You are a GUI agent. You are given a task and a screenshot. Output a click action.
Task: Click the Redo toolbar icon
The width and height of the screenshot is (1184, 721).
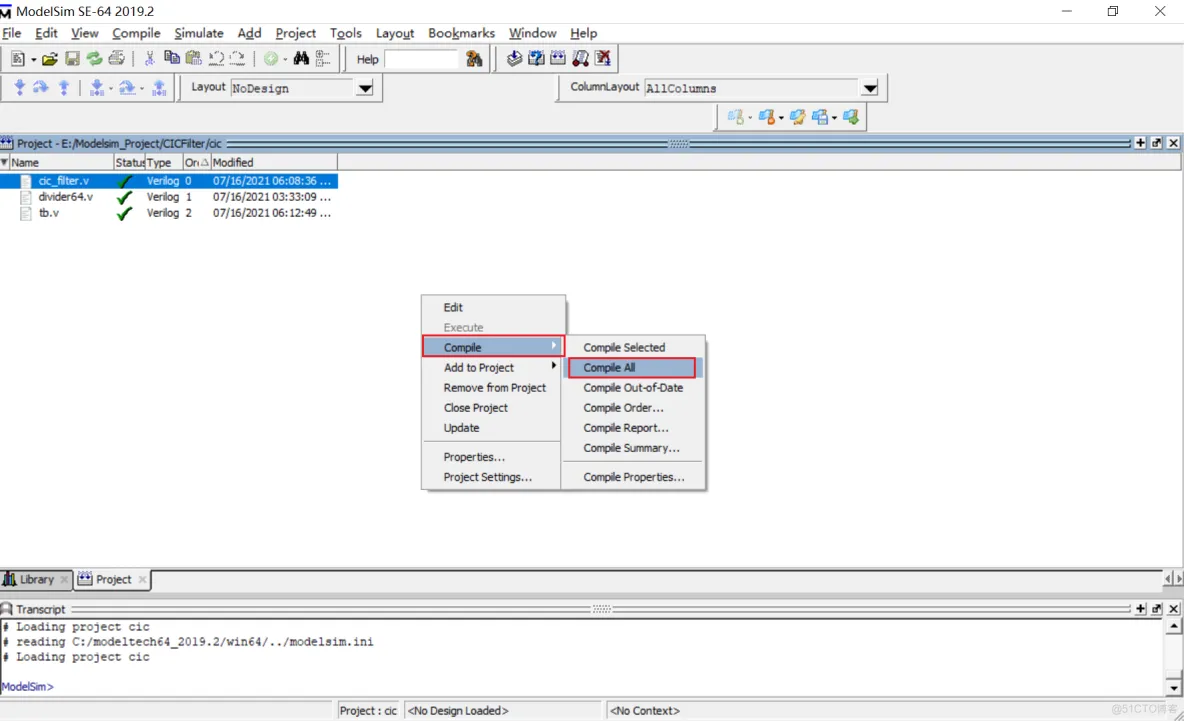click(238, 58)
